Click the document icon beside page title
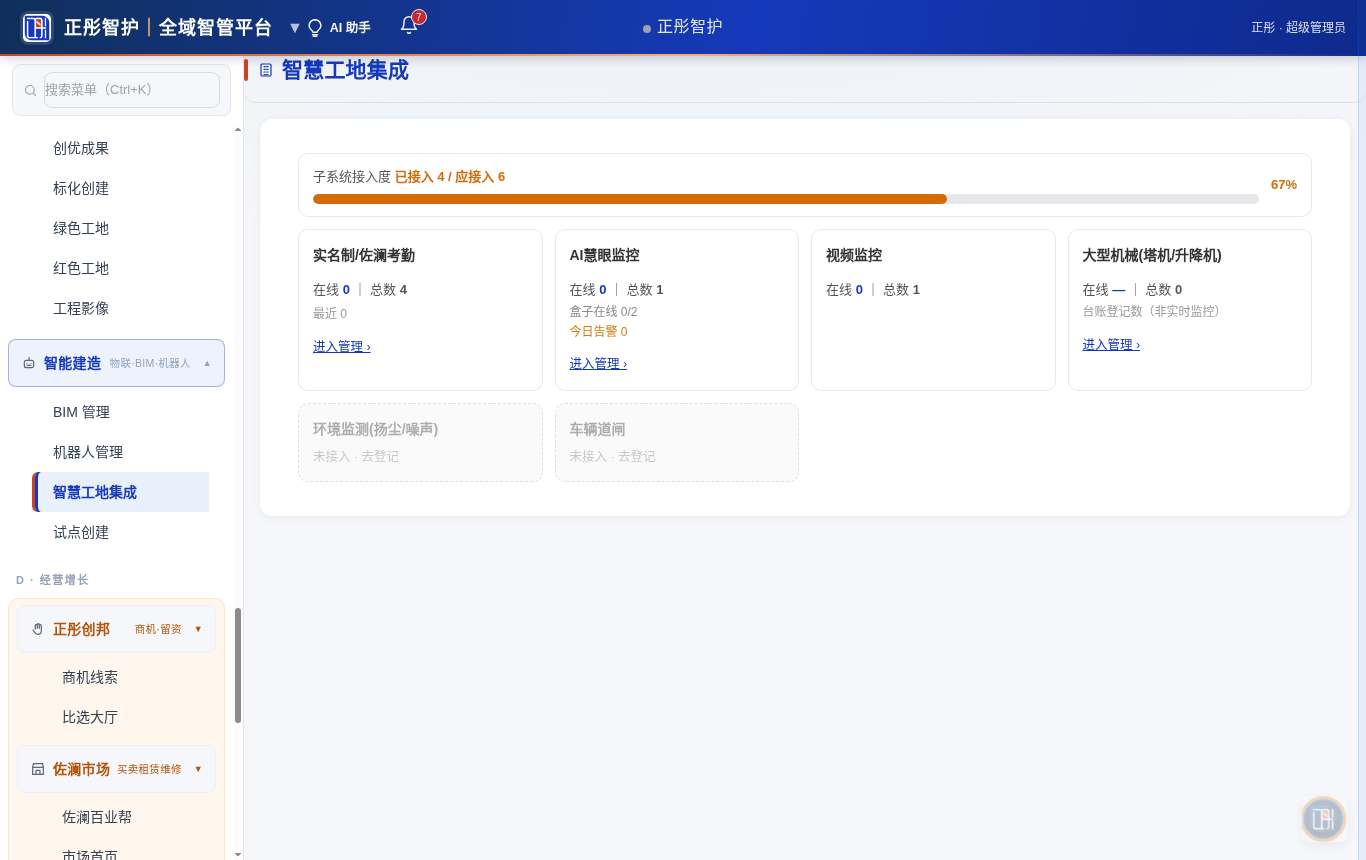Viewport: 1366px width, 860px height. coord(266,70)
